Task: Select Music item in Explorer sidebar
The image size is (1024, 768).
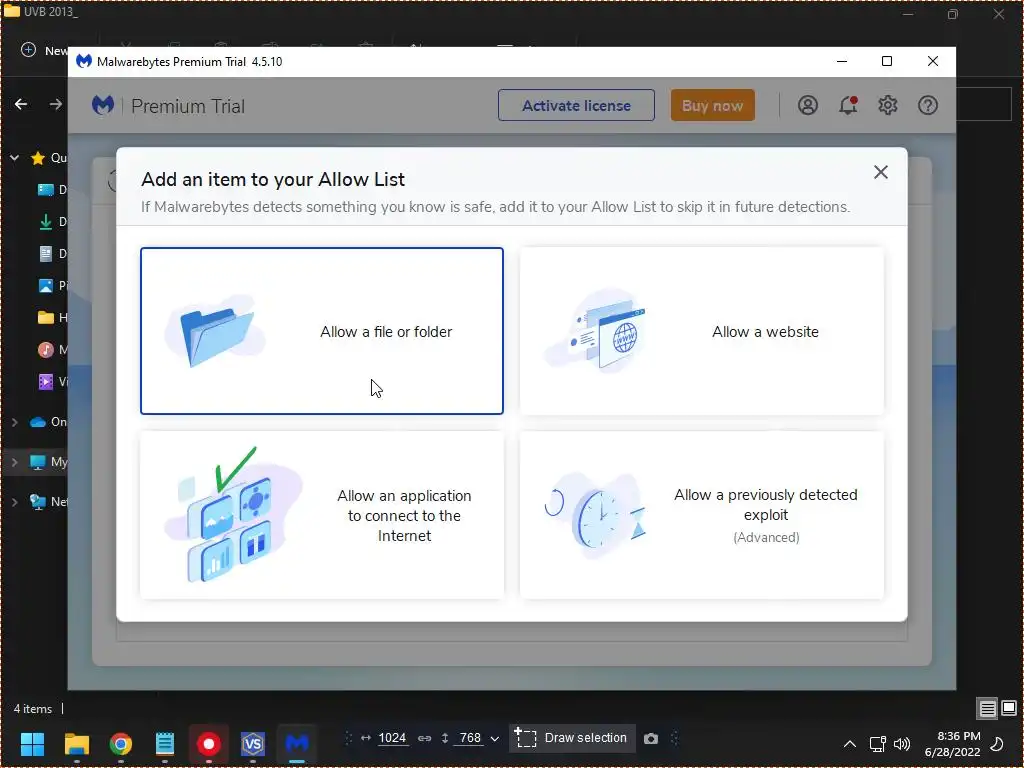Action: coord(52,349)
